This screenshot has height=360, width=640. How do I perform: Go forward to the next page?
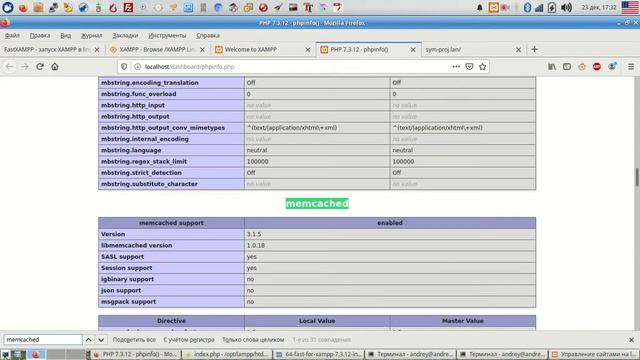[24, 67]
